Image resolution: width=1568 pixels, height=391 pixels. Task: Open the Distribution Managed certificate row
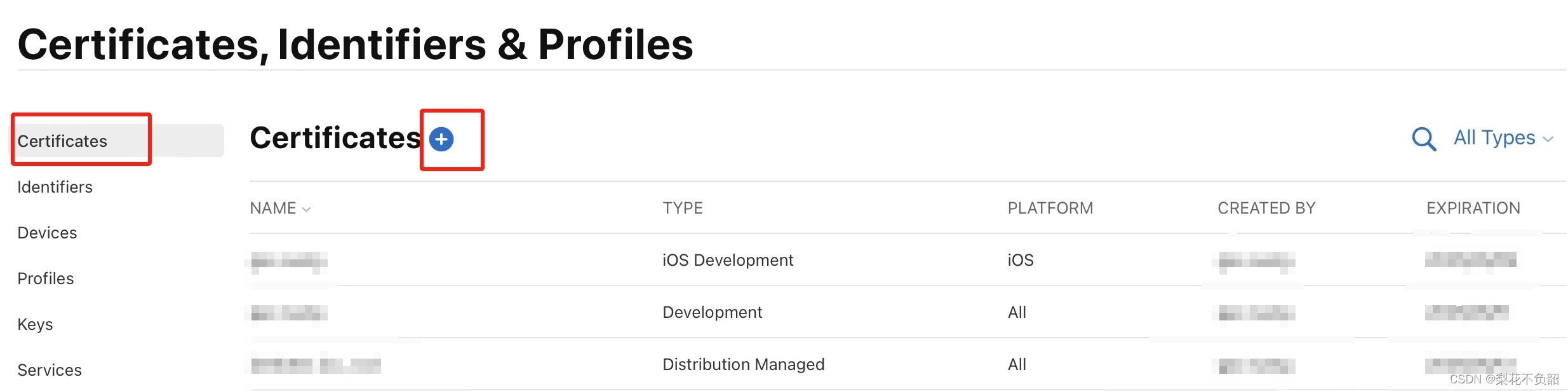[743, 364]
